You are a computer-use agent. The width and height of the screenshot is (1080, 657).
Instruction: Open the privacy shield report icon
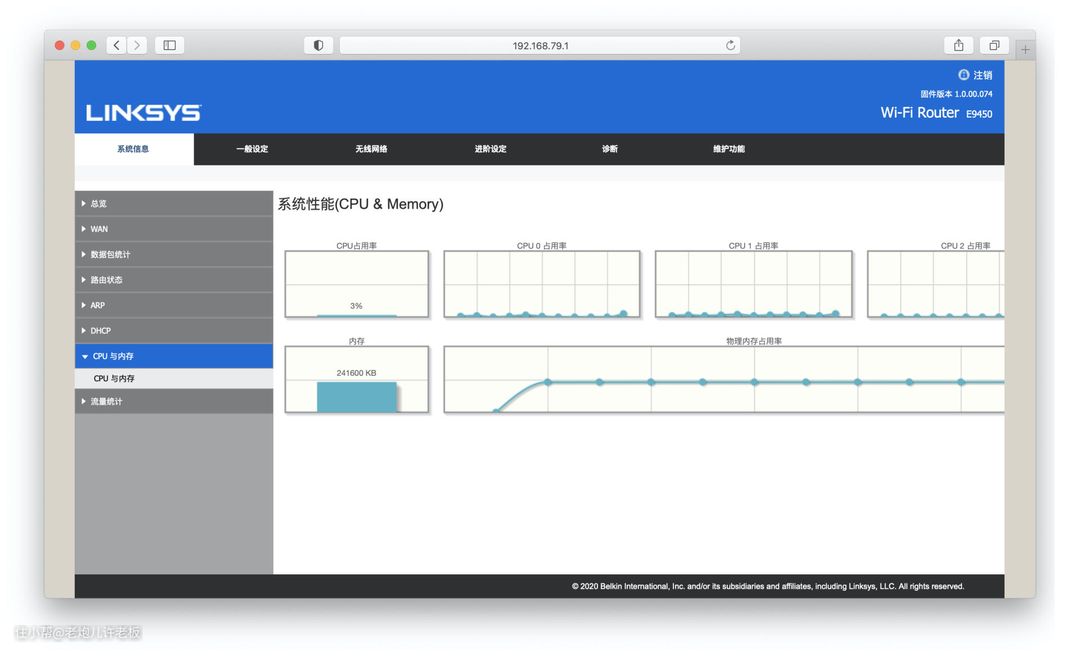[318, 45]
